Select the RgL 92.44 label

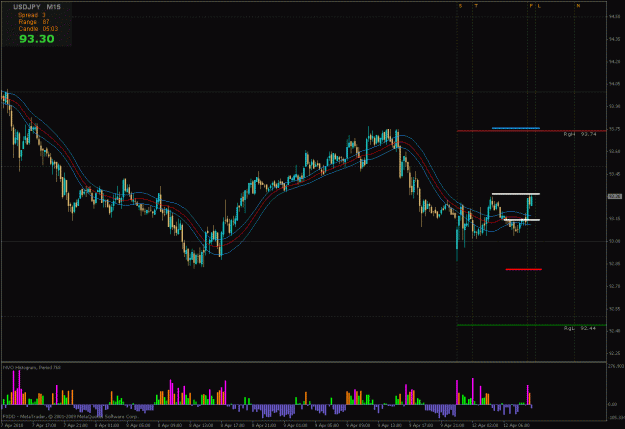[x=580, y=328]
